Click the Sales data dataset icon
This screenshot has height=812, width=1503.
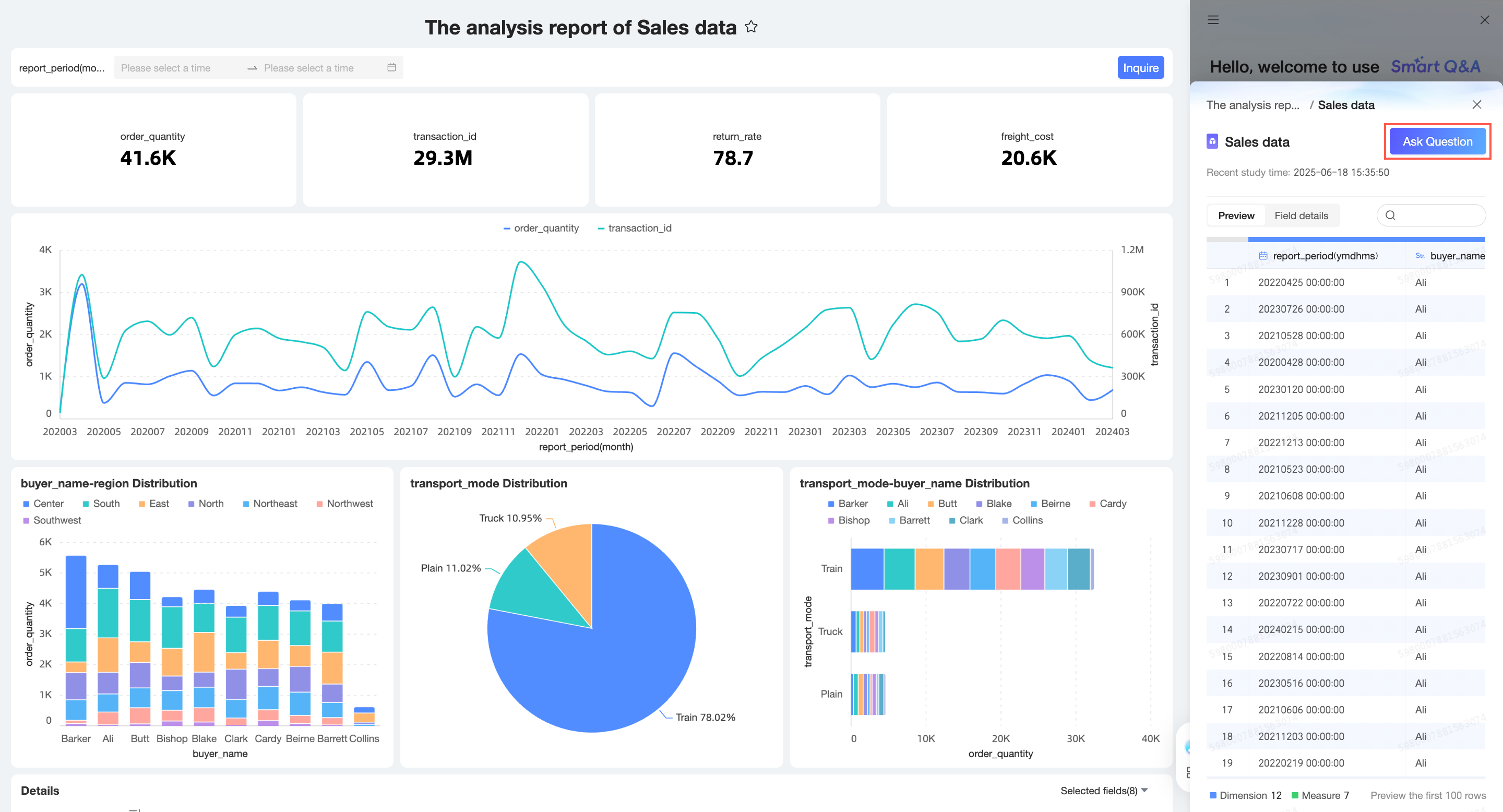coord(1212,142)
